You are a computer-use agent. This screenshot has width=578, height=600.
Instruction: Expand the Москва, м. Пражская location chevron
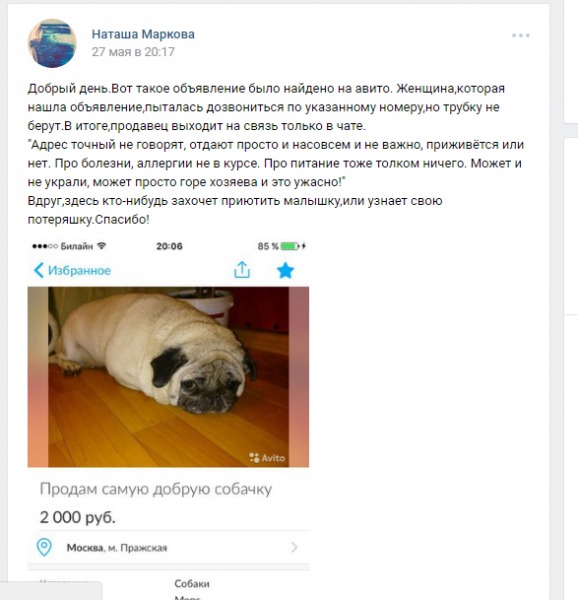[x=294, y=547]
